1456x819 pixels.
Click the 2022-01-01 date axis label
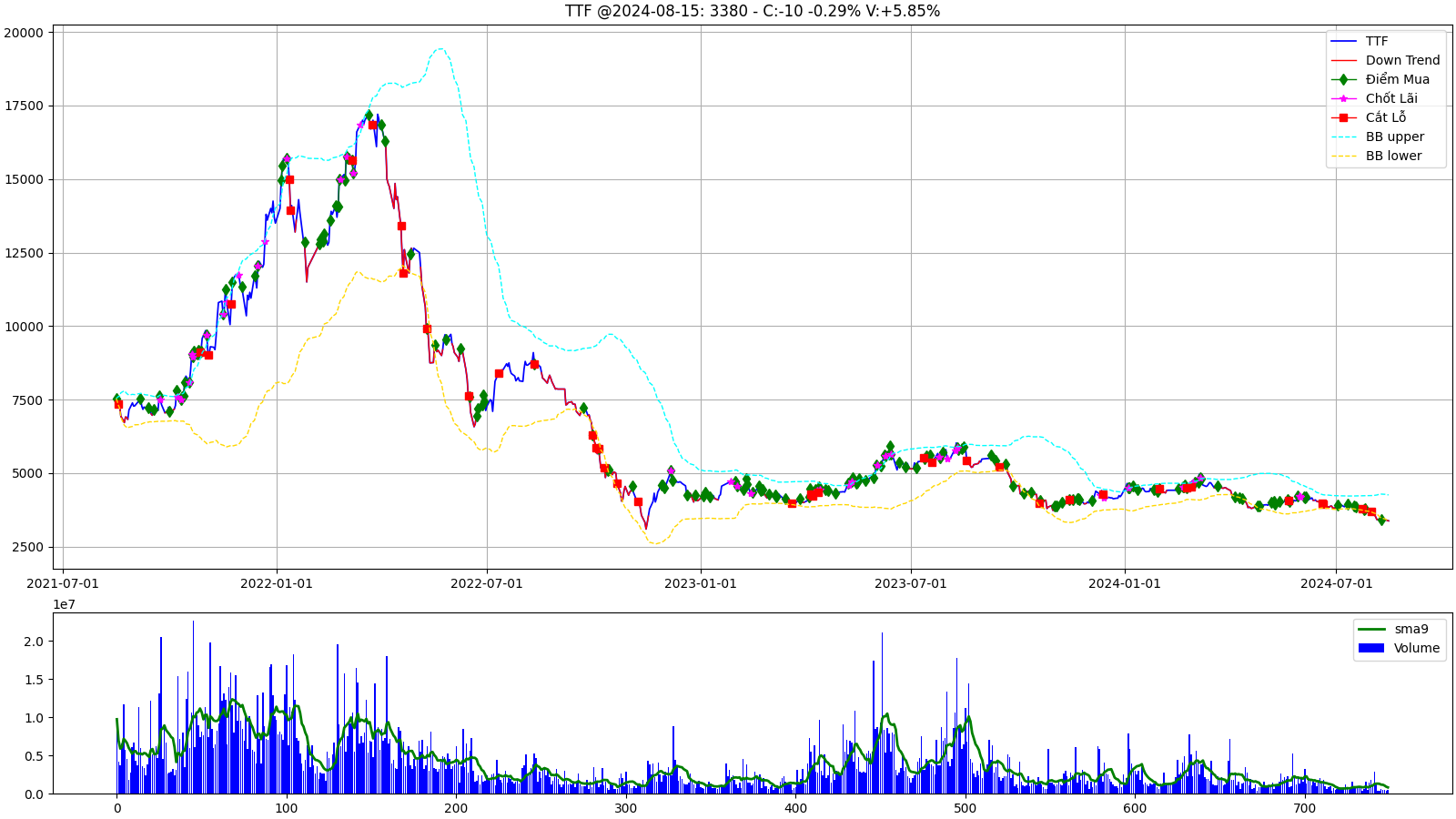click(277, 583)
